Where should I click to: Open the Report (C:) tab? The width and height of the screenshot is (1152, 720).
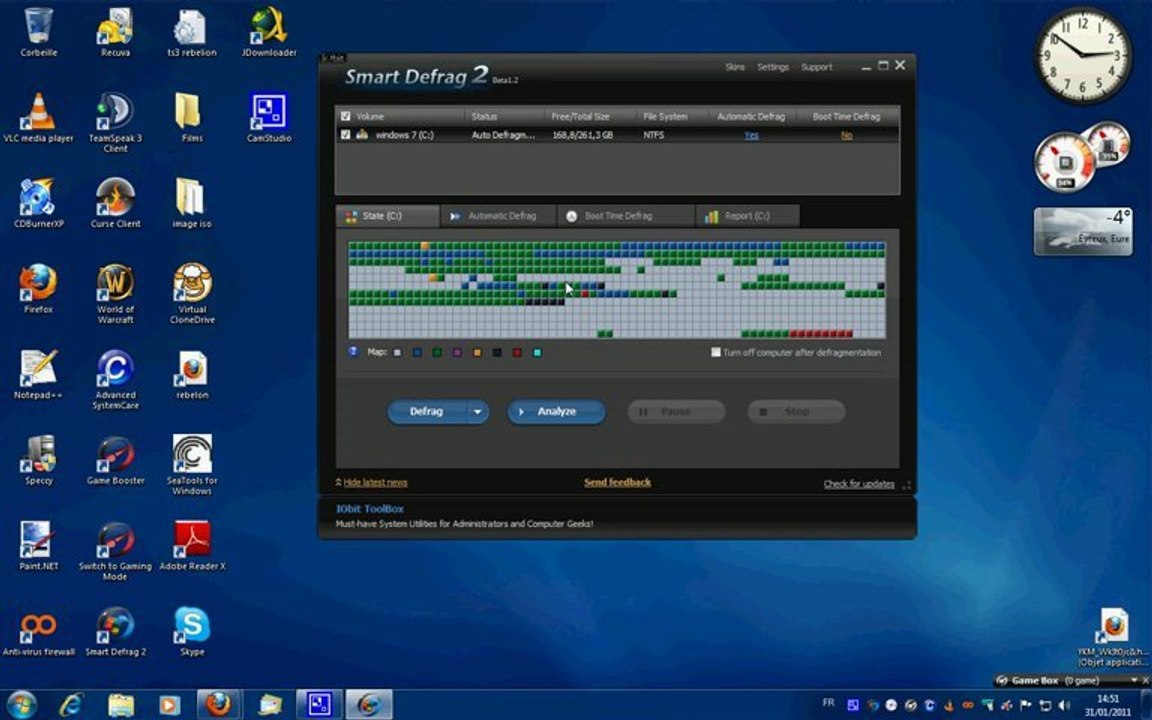pyautogui.click(x=748, y=216)
